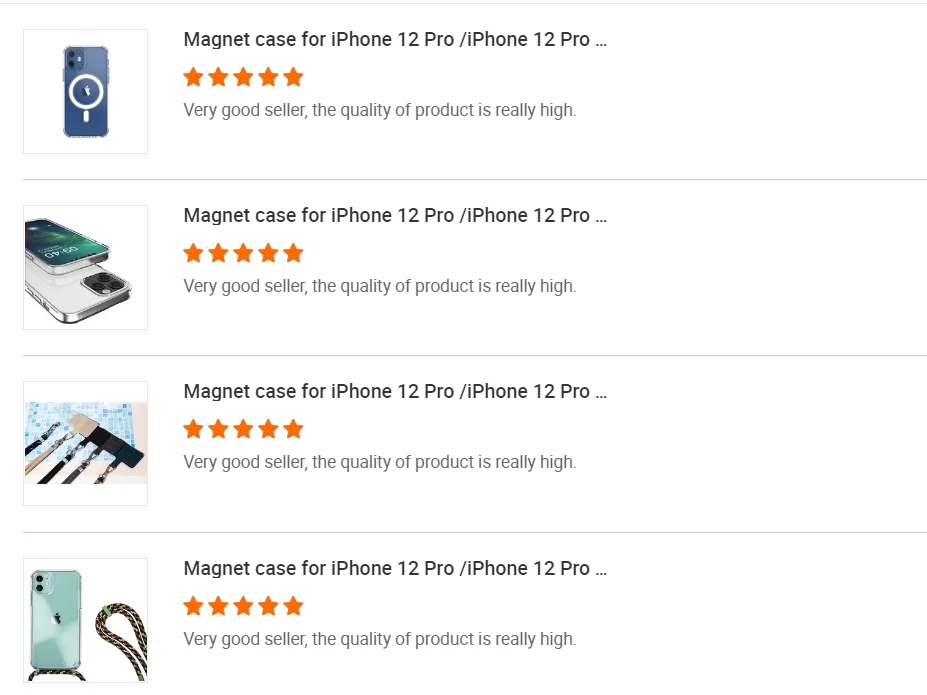Click the first star in the first review
Viewport: 927px width, 695px height.
coord(193,77)
